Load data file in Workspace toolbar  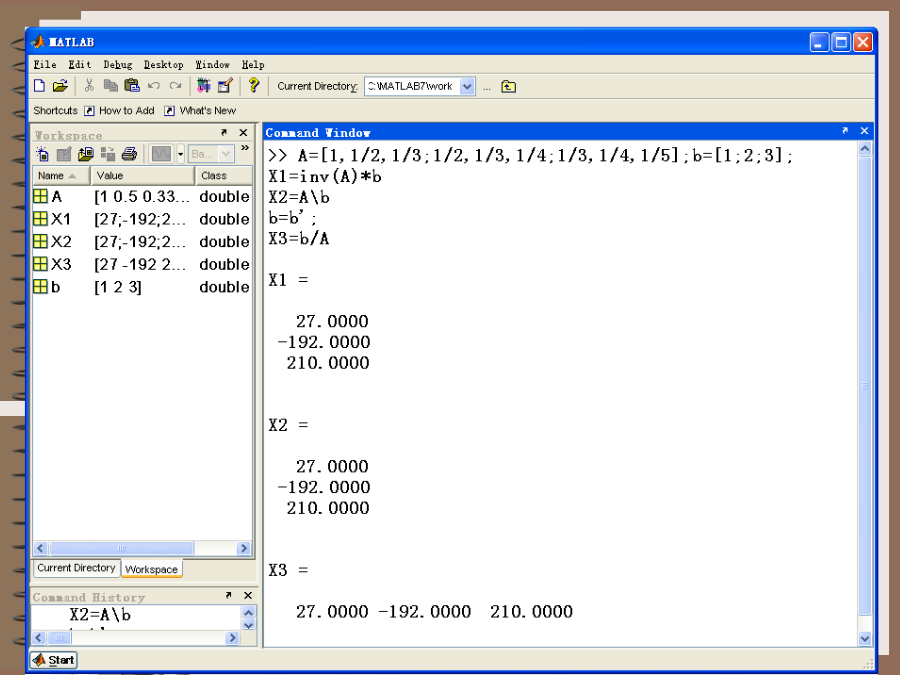86,154
